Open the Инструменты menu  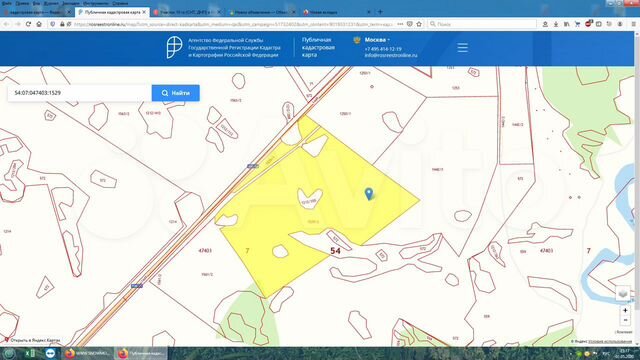[96, 3]
